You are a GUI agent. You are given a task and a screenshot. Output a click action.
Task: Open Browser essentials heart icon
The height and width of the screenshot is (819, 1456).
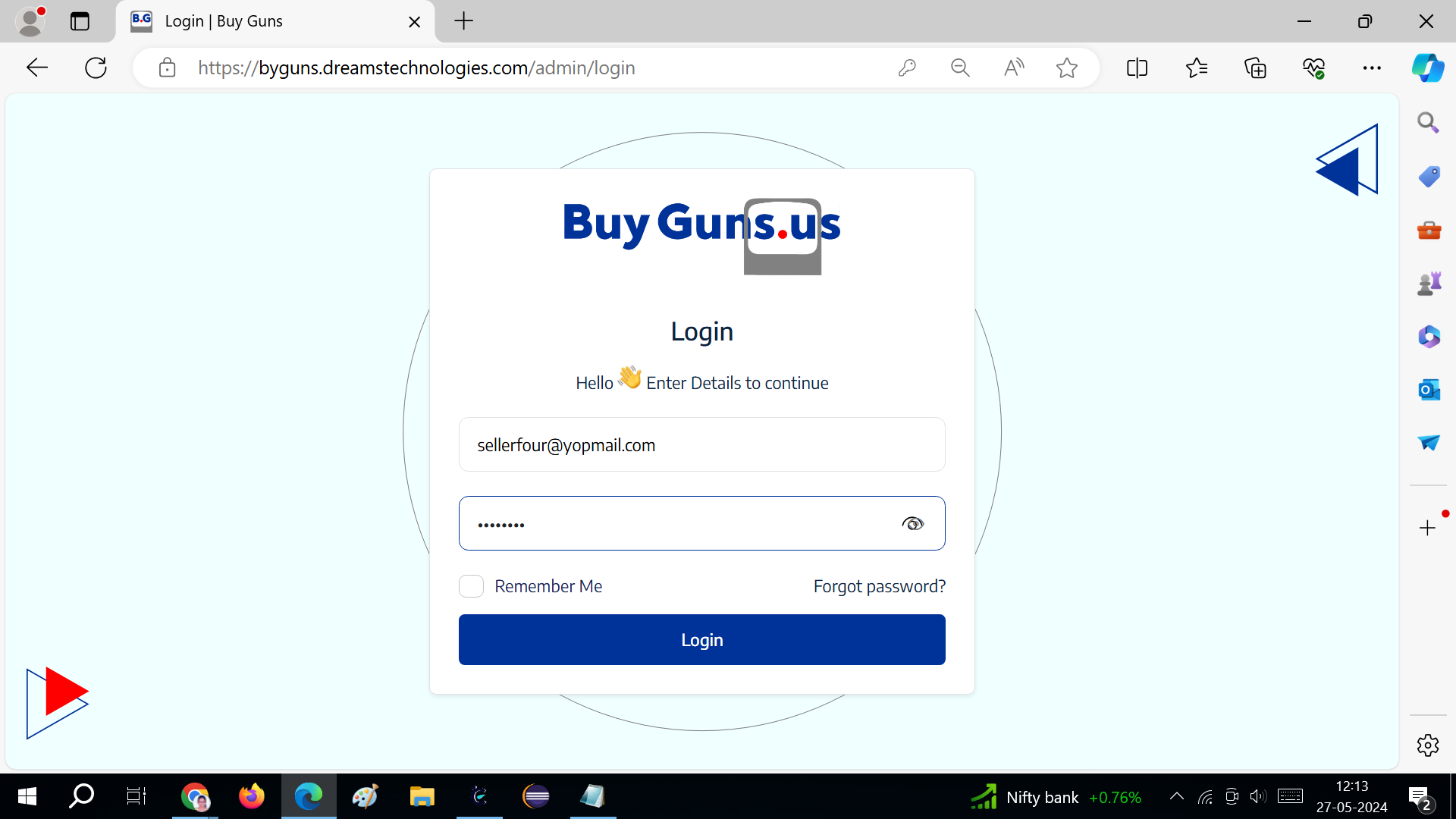1314,67
